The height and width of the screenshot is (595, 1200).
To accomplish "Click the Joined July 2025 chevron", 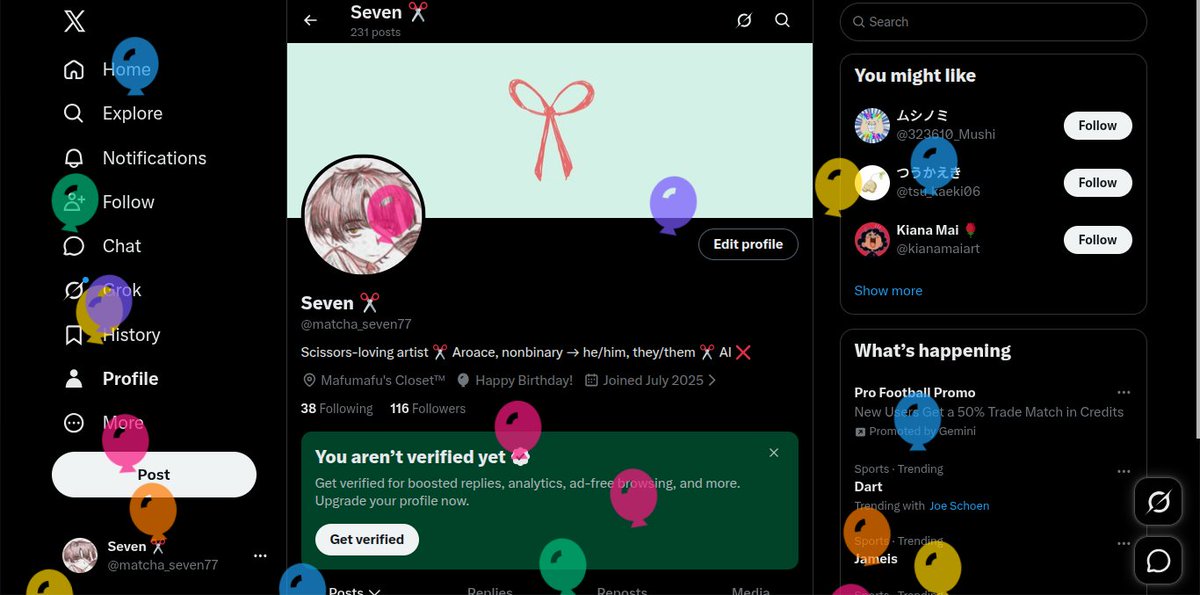I will [712, 380].
